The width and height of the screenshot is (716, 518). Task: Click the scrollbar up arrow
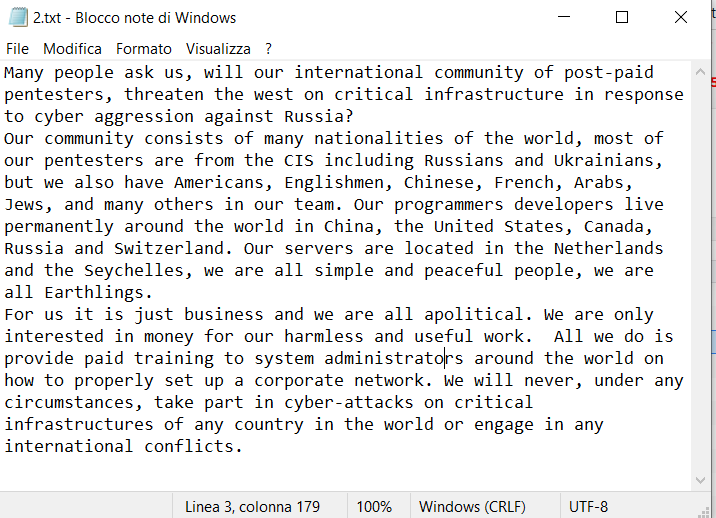(703, 72)
